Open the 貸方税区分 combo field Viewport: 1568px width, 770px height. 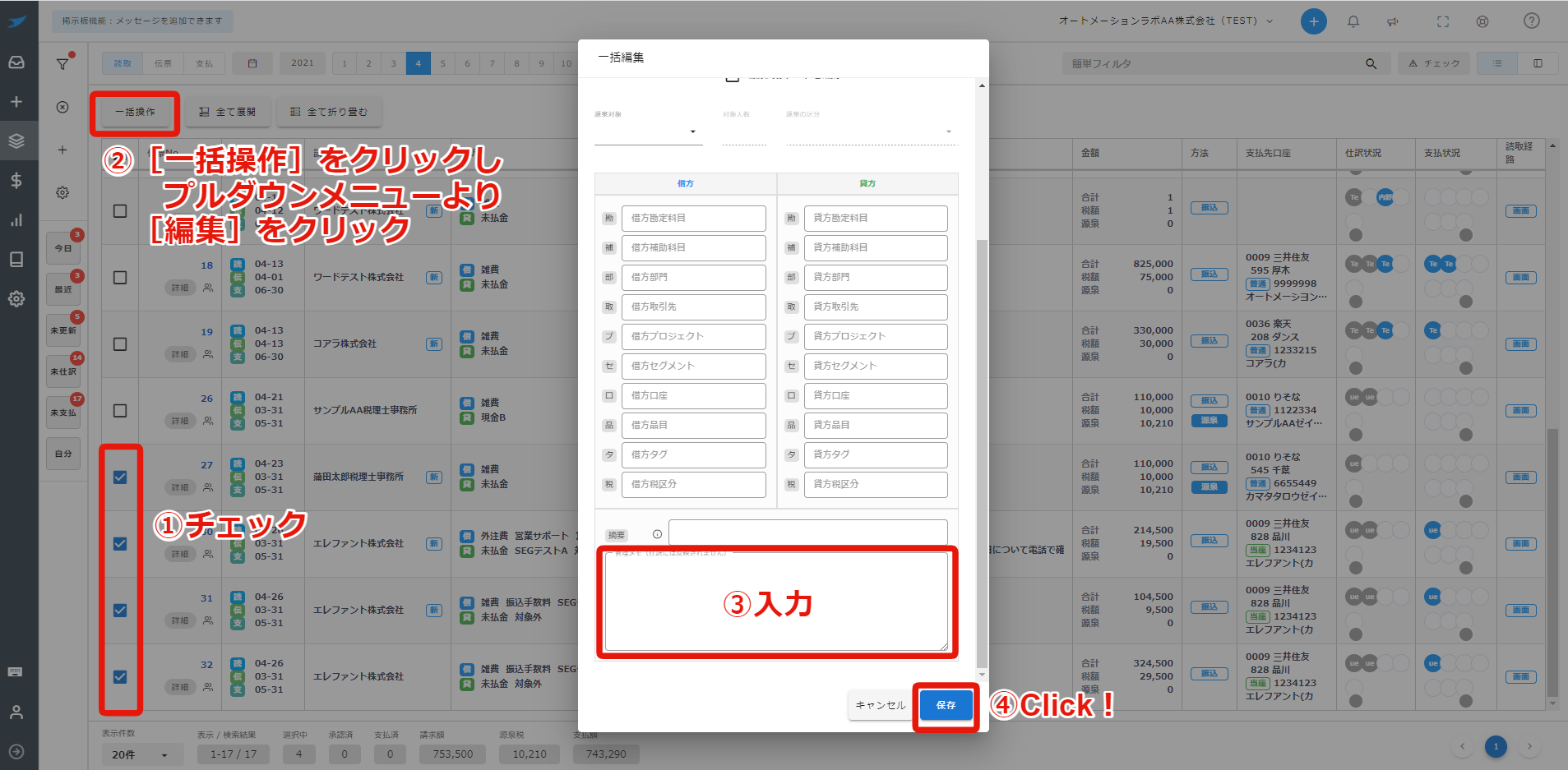click(x=876, y=485)
